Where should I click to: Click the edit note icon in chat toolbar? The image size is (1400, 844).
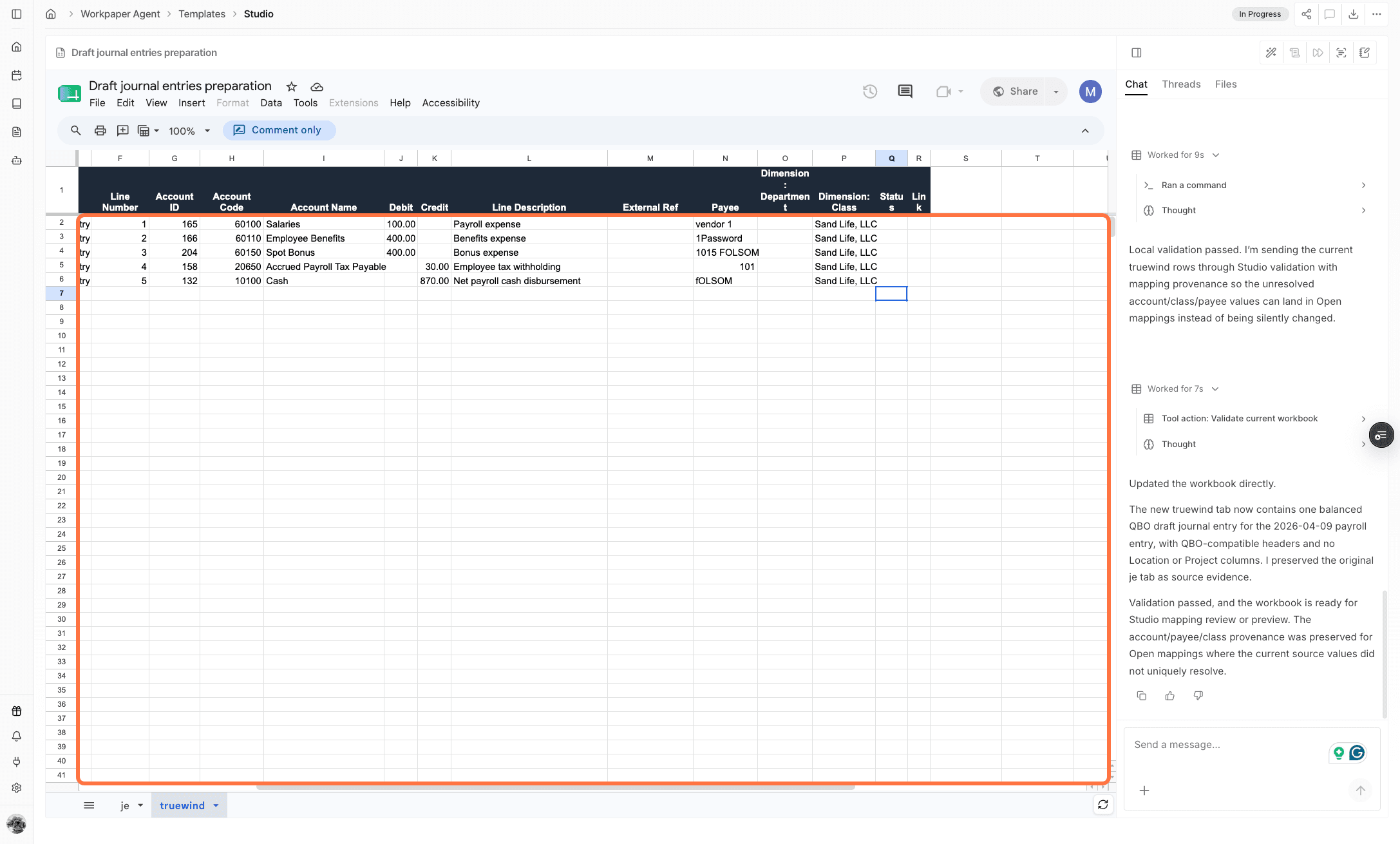[x=1365, y=53]
